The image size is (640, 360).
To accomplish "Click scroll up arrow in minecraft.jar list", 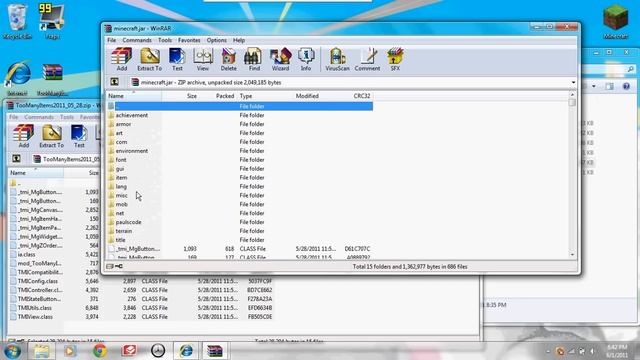I will pos(572,95).
